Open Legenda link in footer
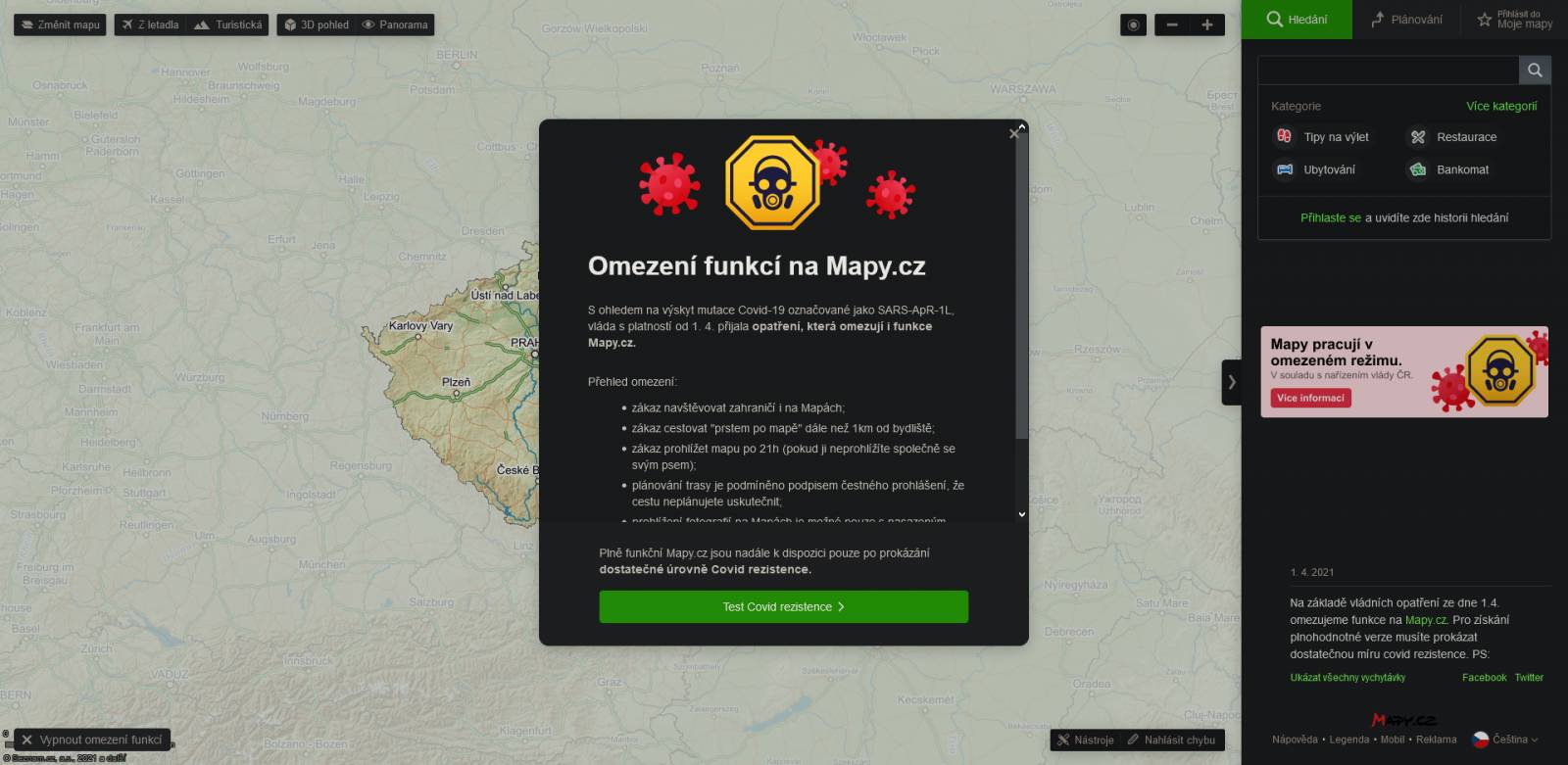The image size is (1568, 765). [1348, 740]
